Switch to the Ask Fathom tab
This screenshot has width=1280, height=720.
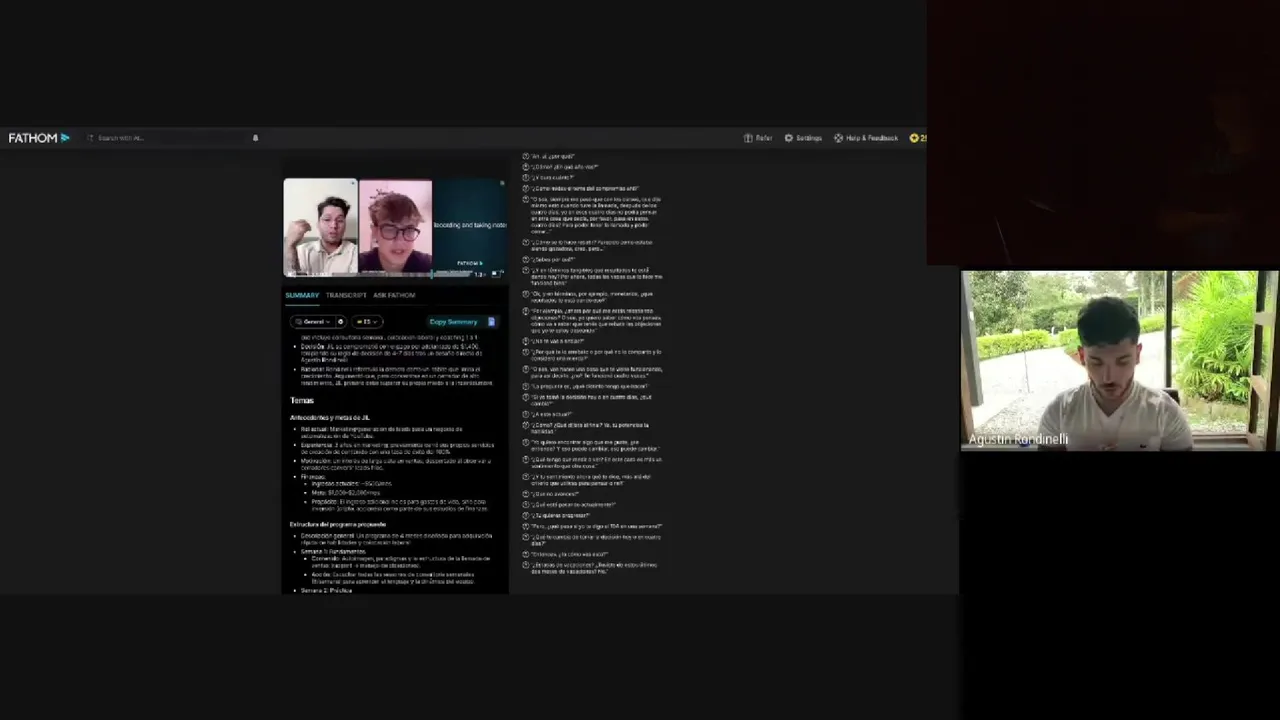[x=394, y=295]
